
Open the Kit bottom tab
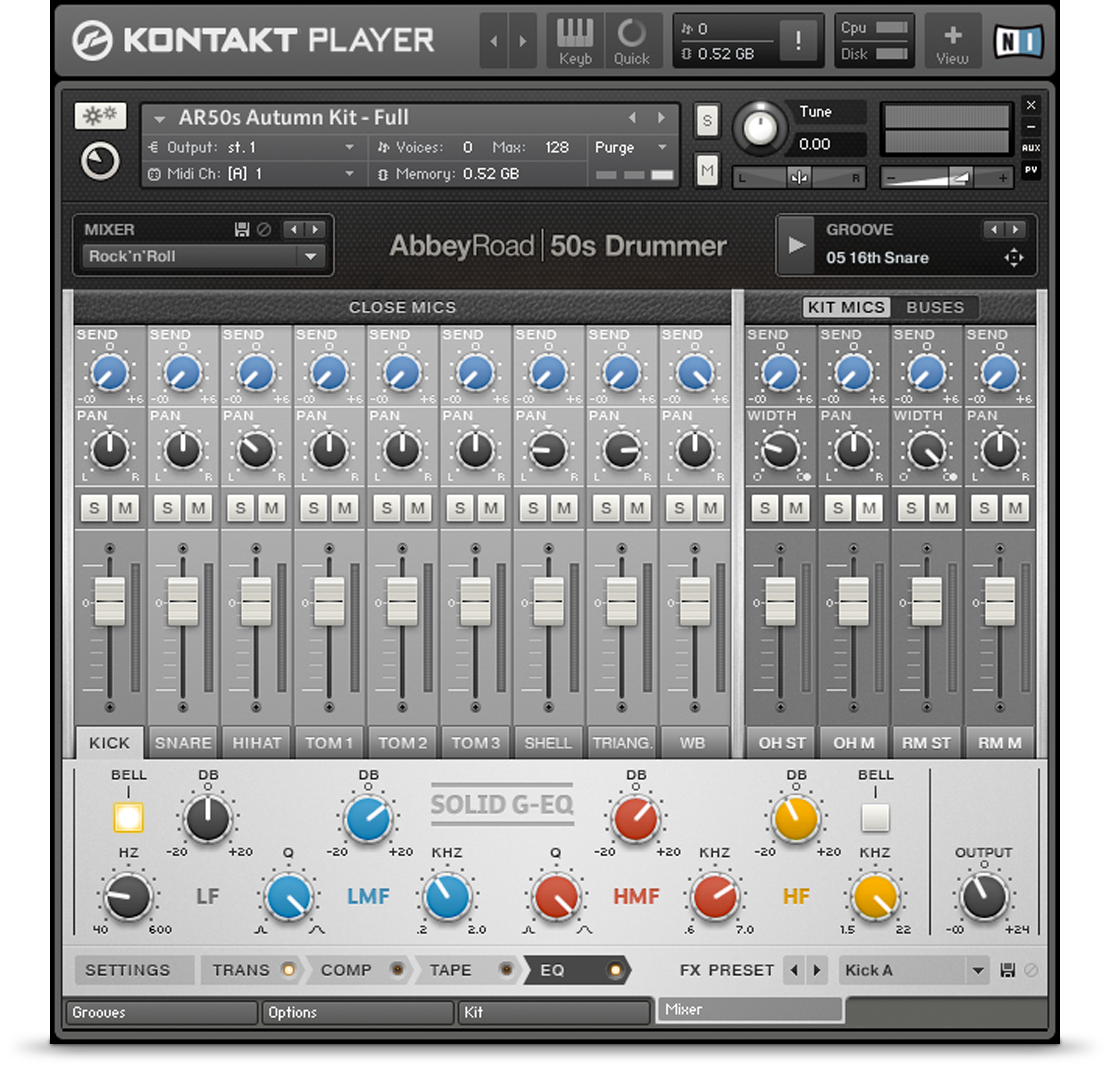(554, 1012)
